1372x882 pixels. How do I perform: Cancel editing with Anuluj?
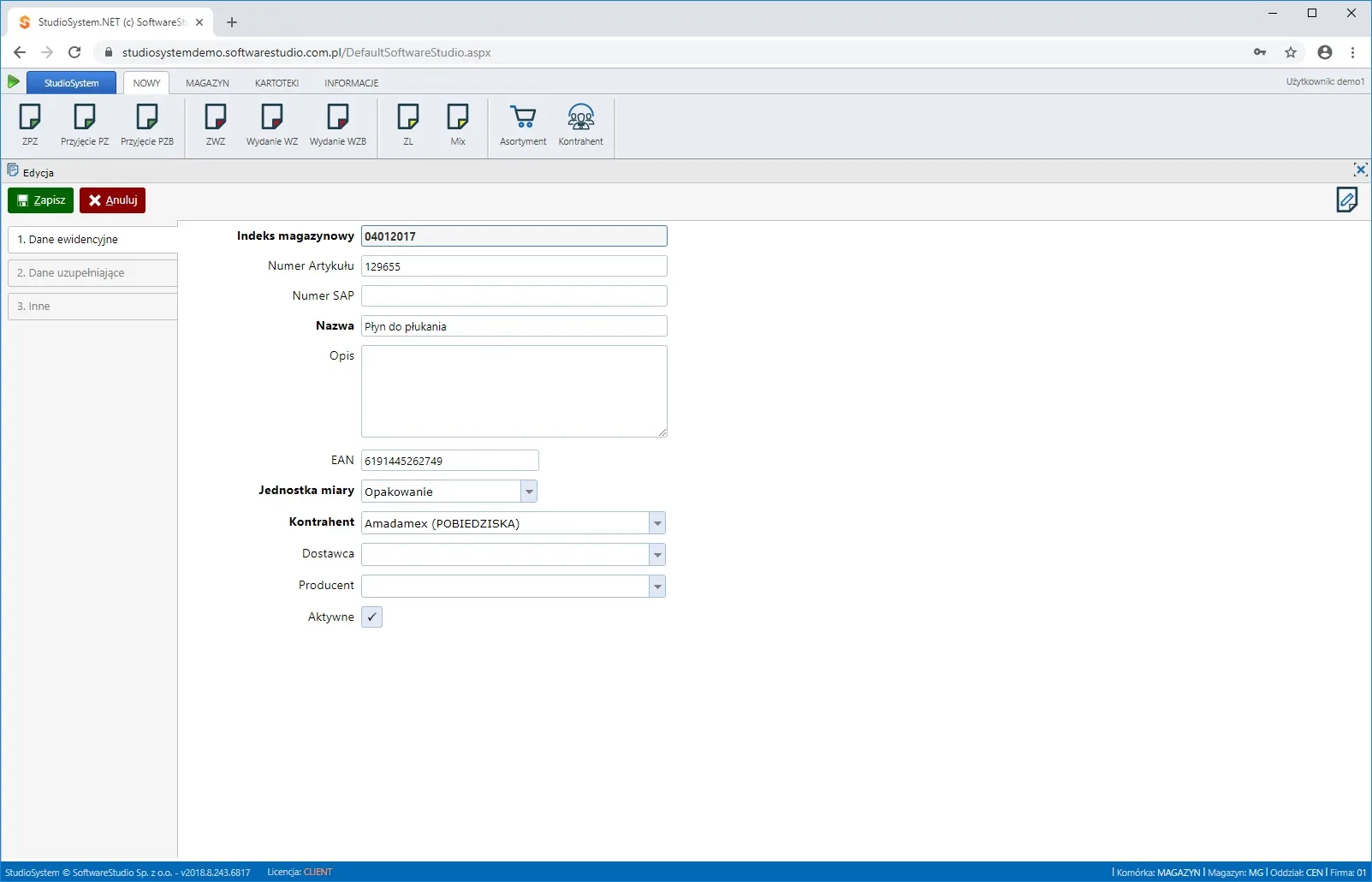tap(112, 200)
